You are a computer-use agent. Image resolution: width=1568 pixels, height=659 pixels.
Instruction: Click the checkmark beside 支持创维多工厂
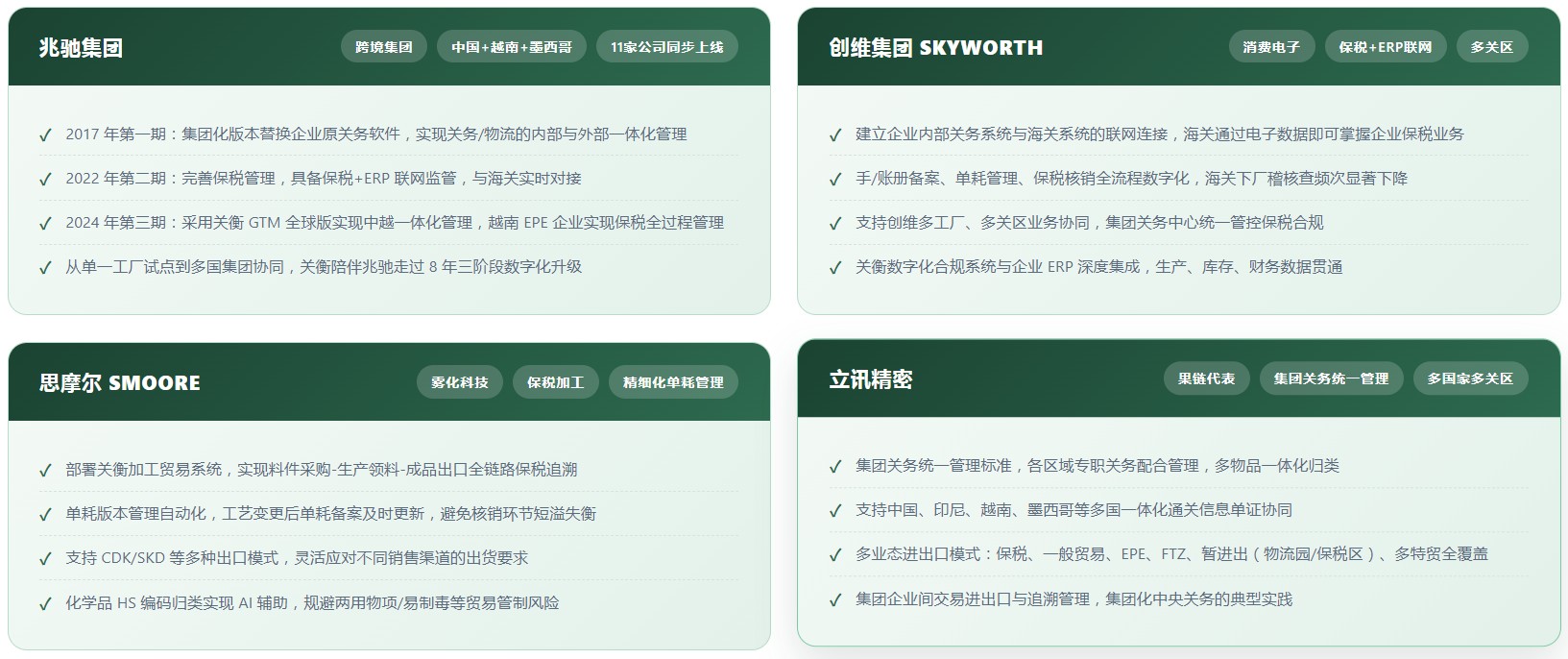835,224
